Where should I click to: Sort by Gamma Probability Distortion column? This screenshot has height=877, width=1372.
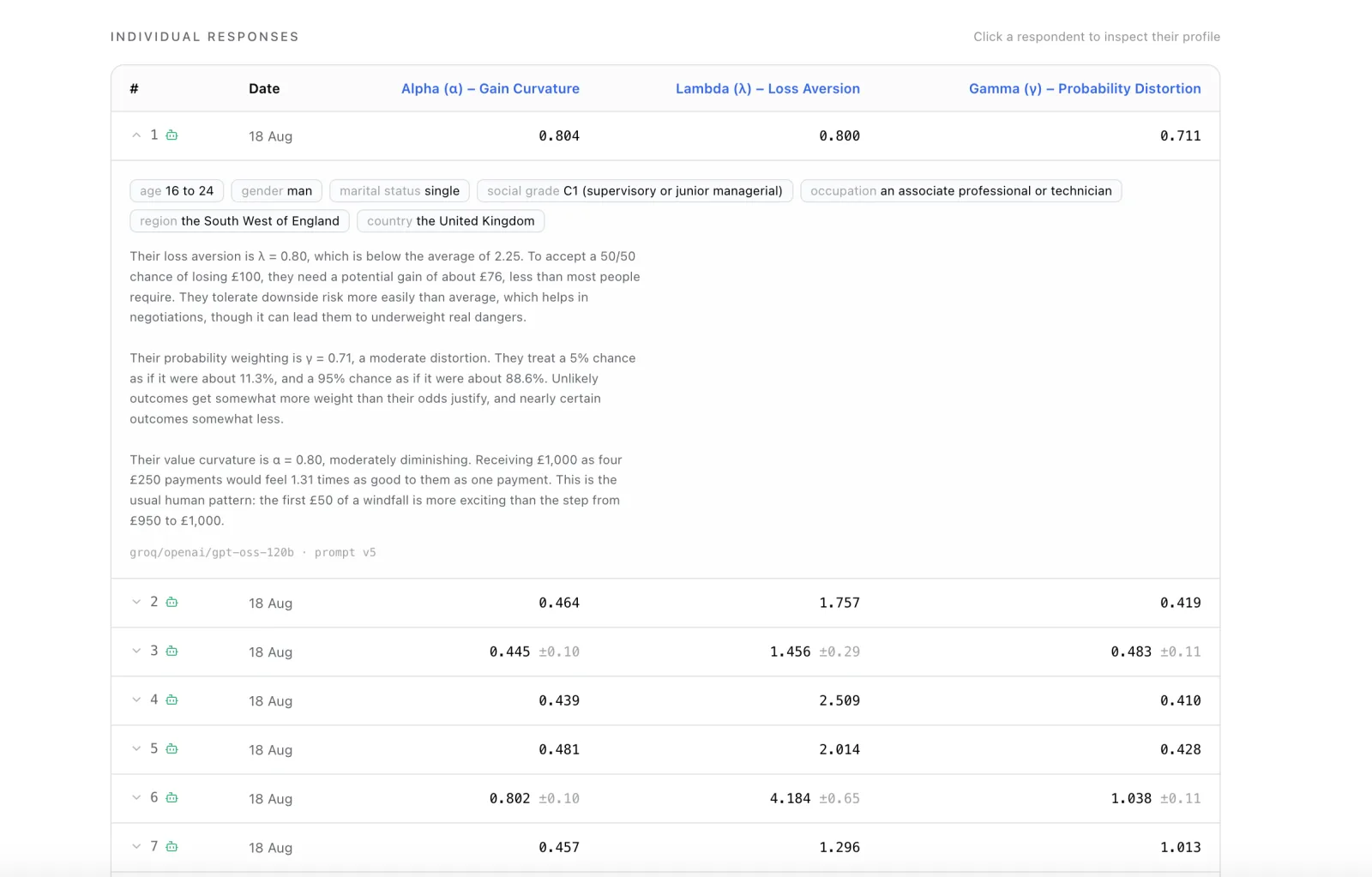pos(1085,88)
